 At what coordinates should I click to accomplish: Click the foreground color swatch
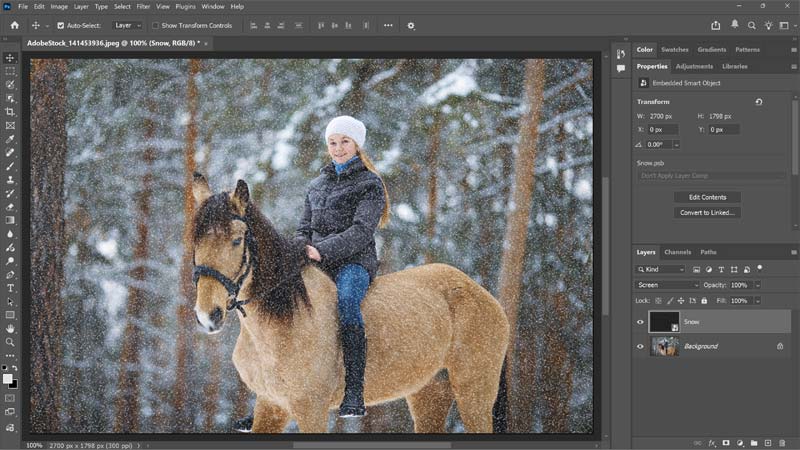8,378
